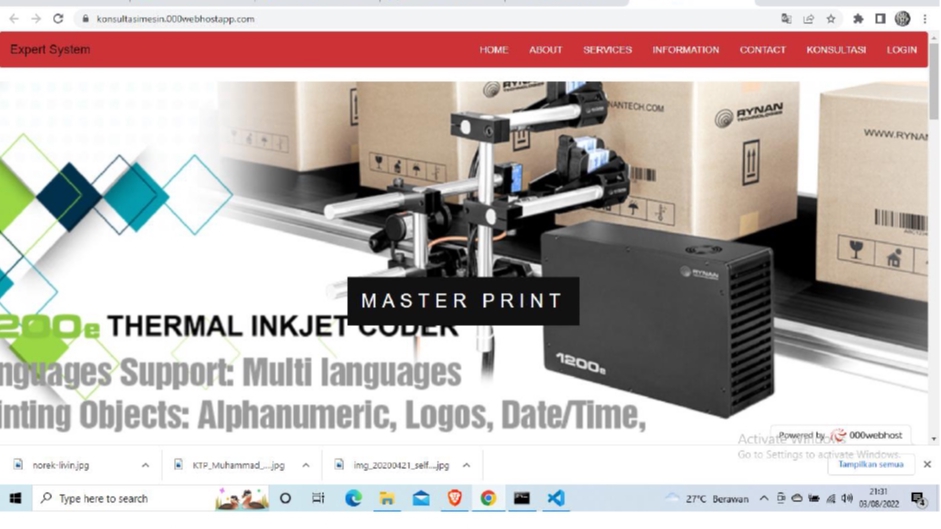The width and height of the screenshot is (941, 529).
Task: Click the LOGIN link in navbar
Action: pos(901,50)
